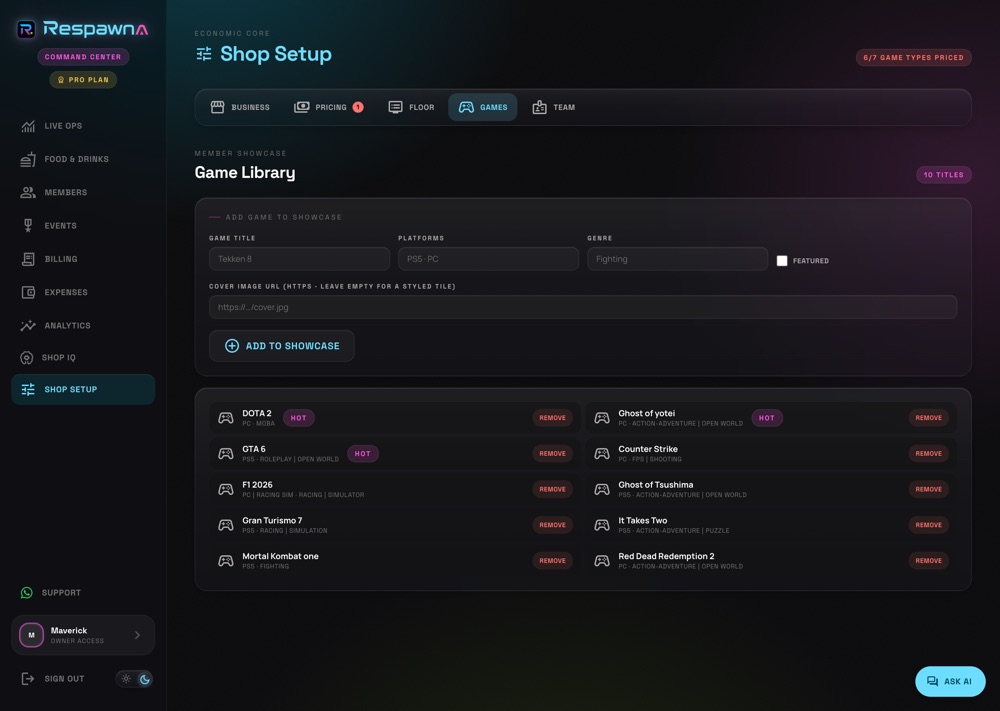Switch to the Business tab
This screenshot has height=711, width=1000.
point(240,107)
